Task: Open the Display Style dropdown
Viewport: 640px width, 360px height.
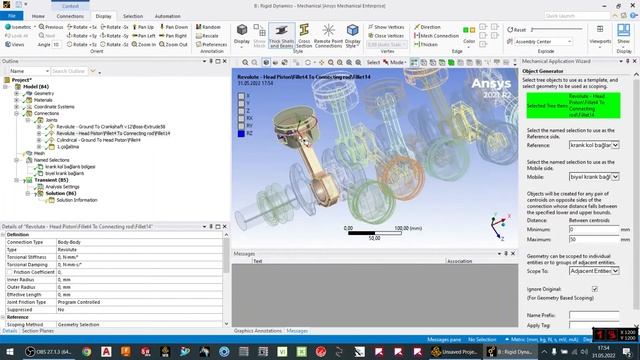Action: 352,36
